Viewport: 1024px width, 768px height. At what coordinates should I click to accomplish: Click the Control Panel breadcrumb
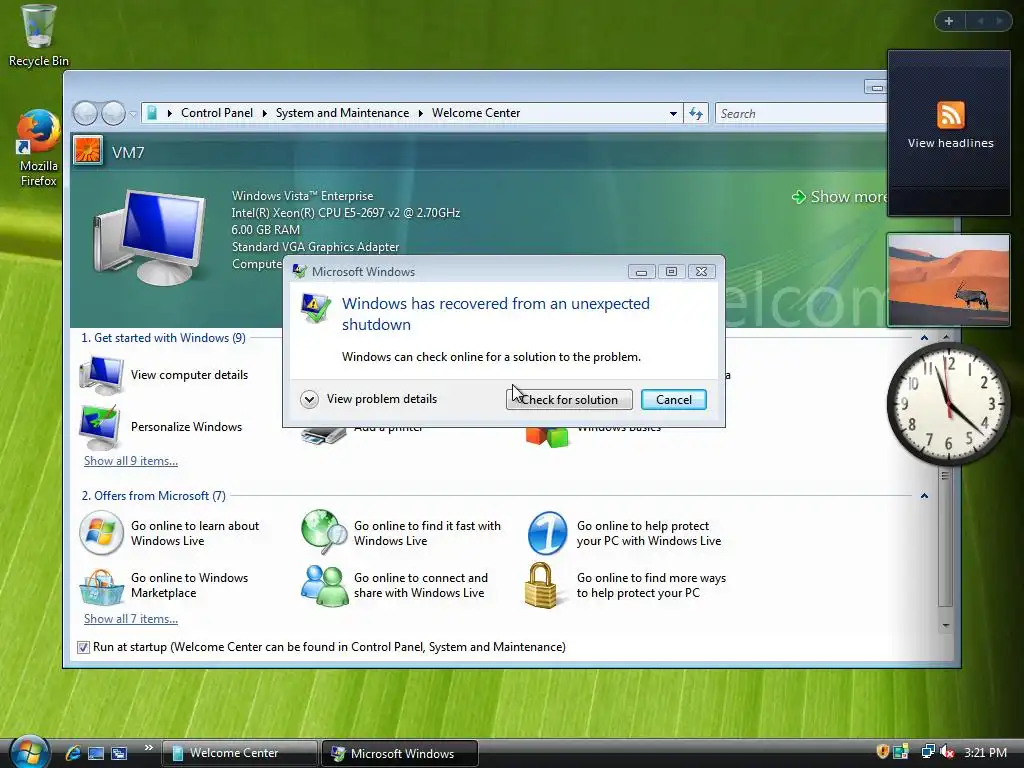216,113
